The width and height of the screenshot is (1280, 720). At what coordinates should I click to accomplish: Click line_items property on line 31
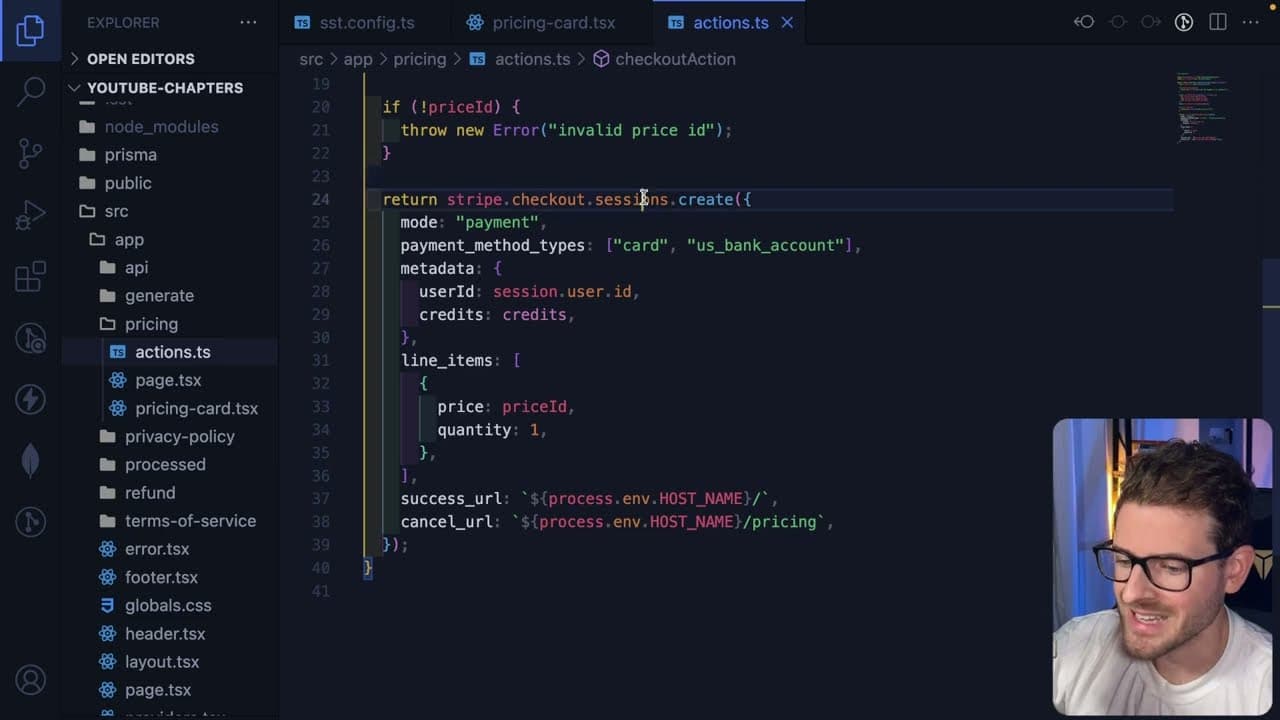click(447, 360)
